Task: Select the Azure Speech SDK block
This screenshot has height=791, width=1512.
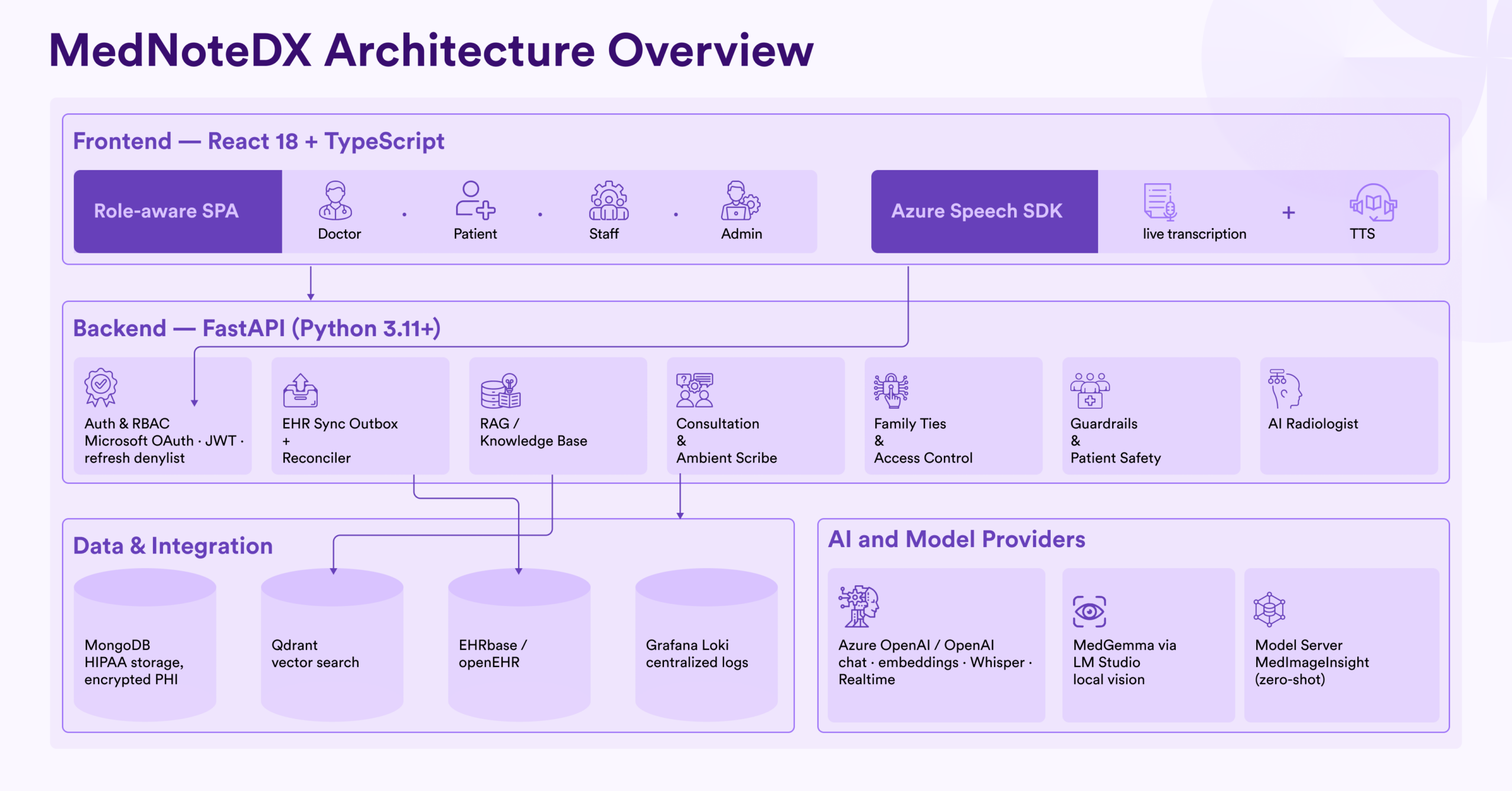Action: click(x=985, y=211)
